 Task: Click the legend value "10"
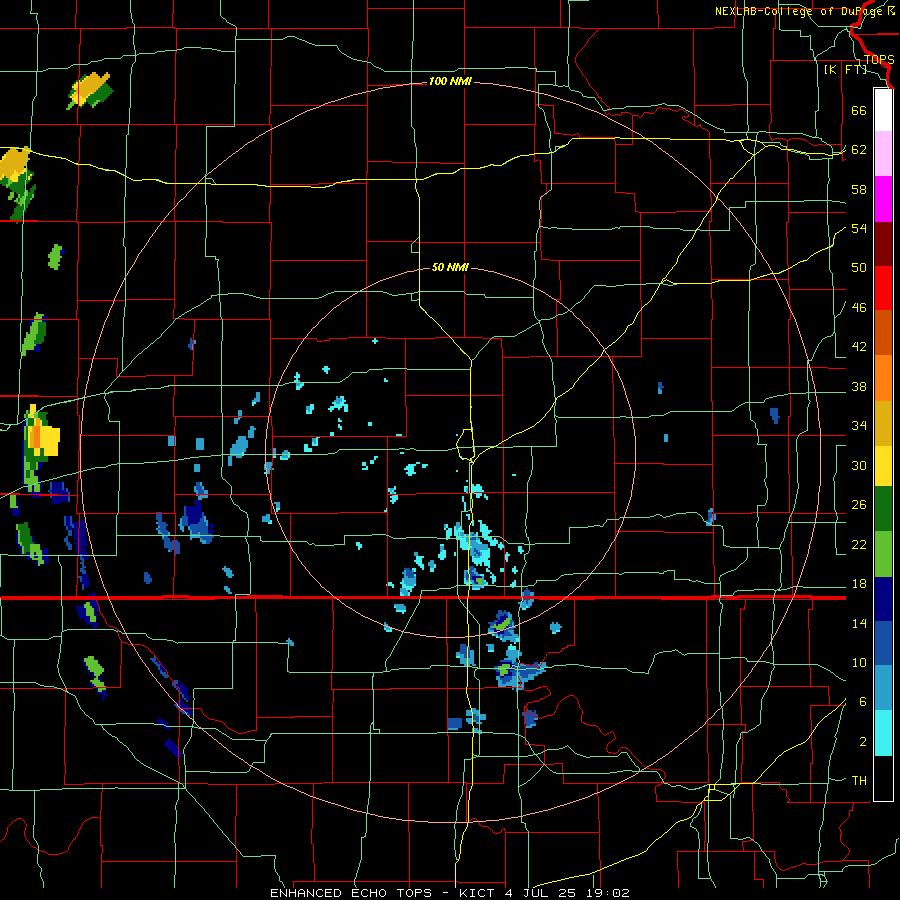(x=859, y=663)
